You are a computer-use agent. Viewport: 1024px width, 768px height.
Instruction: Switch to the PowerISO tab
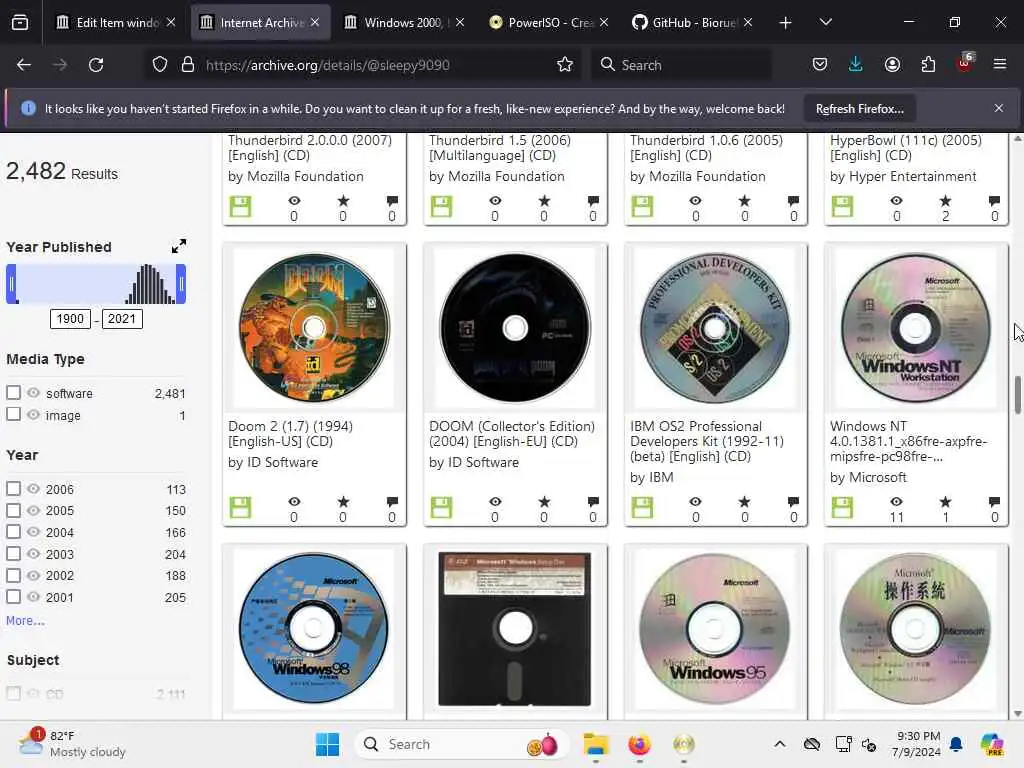pos(549,23)
